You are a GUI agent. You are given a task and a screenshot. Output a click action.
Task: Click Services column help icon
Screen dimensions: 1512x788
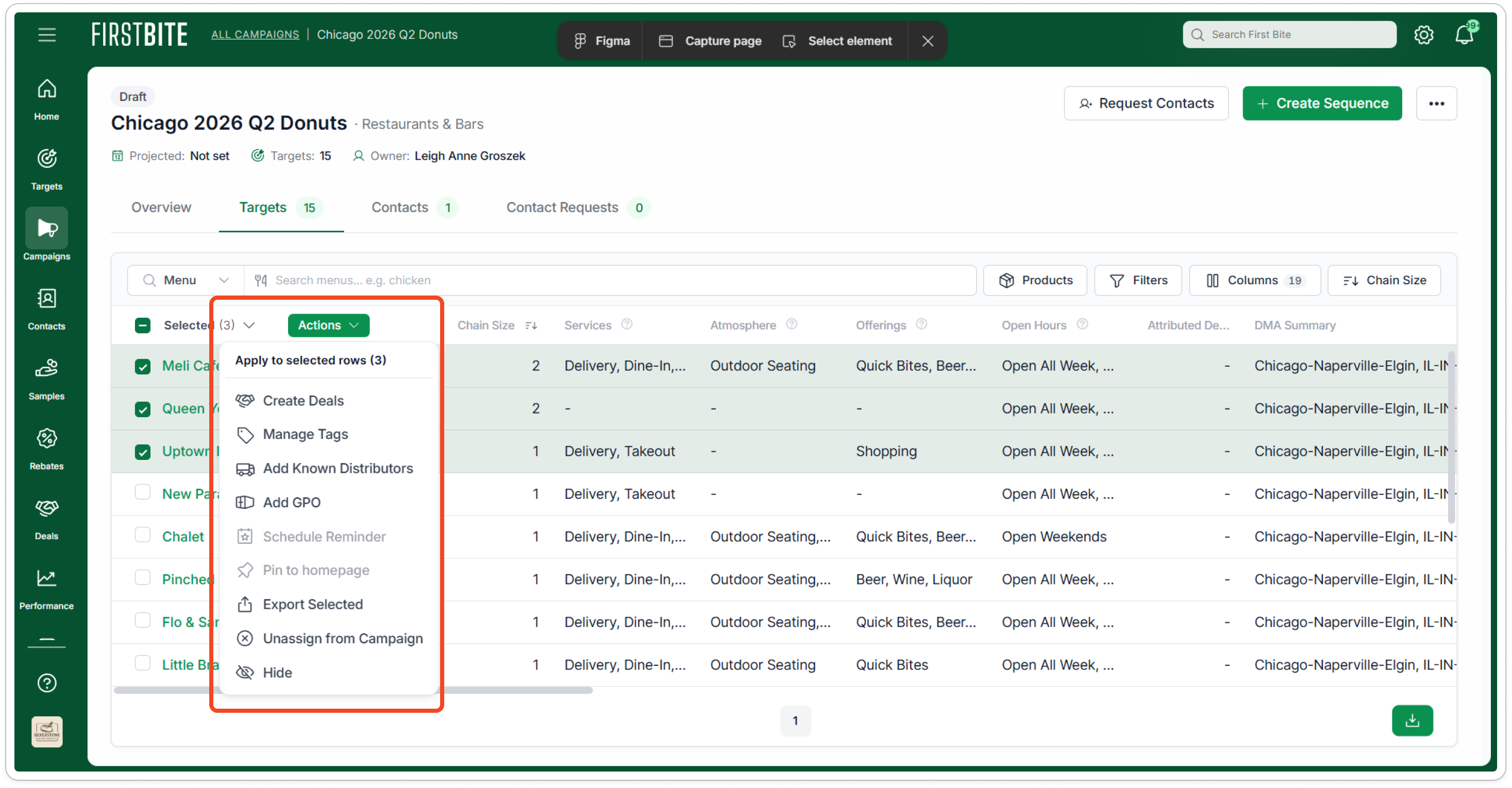coord(627,324)
